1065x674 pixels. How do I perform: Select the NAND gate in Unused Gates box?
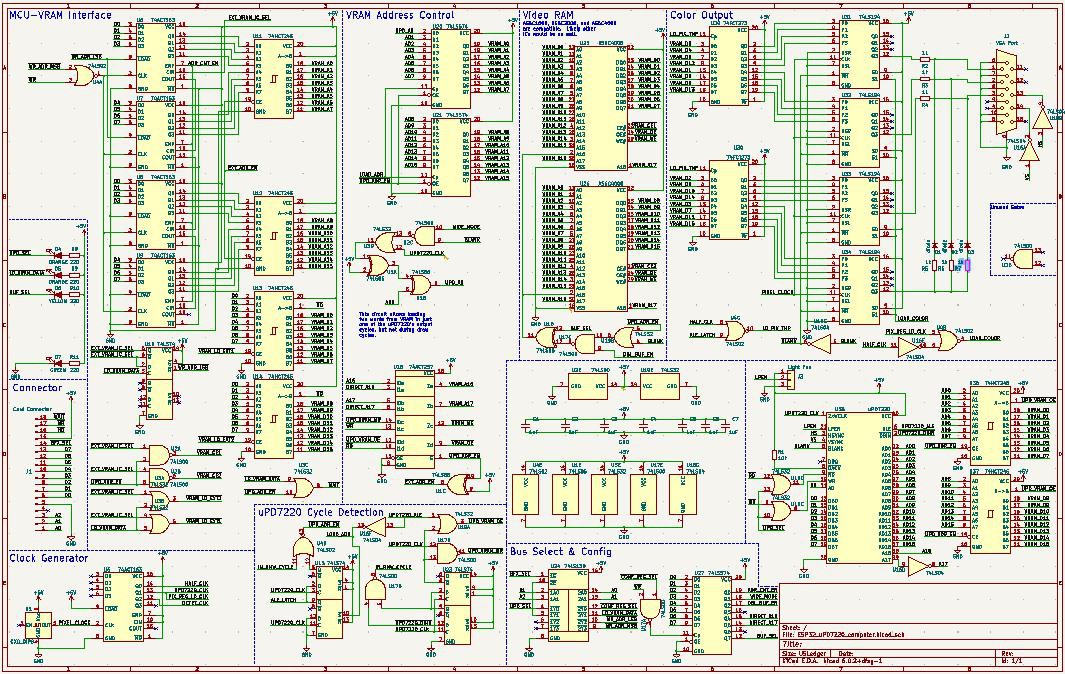[x=1023, y=258]
